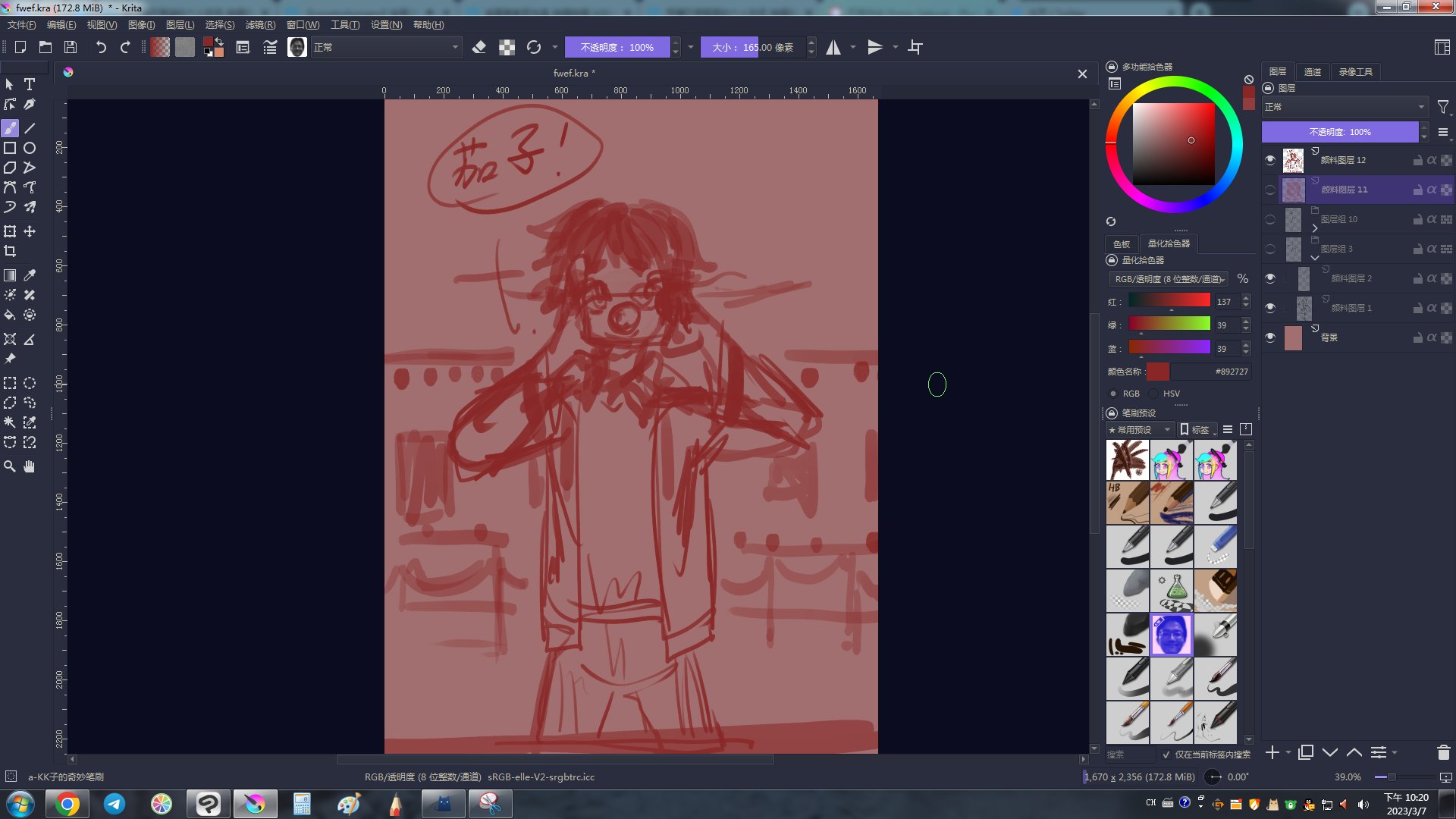
Task: Select the Gradient tool
Action: [x=10, y=275]
